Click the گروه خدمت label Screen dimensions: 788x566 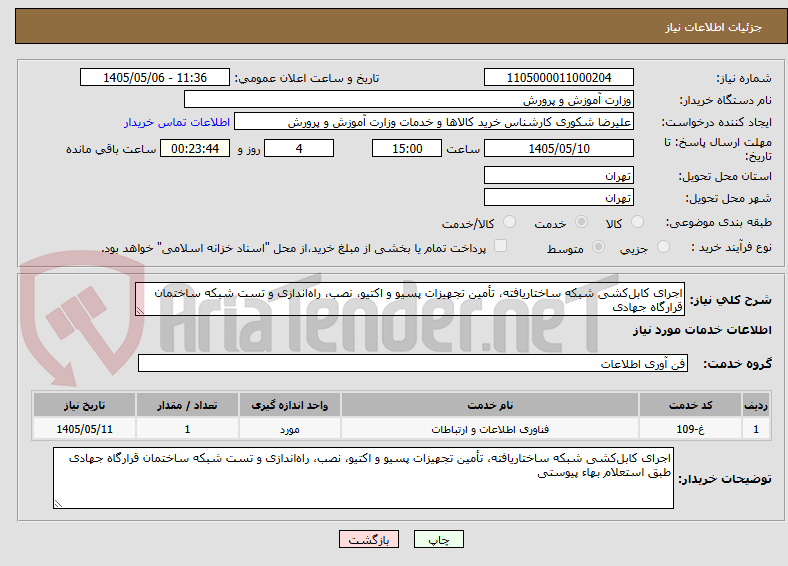[x=737, y=364]
